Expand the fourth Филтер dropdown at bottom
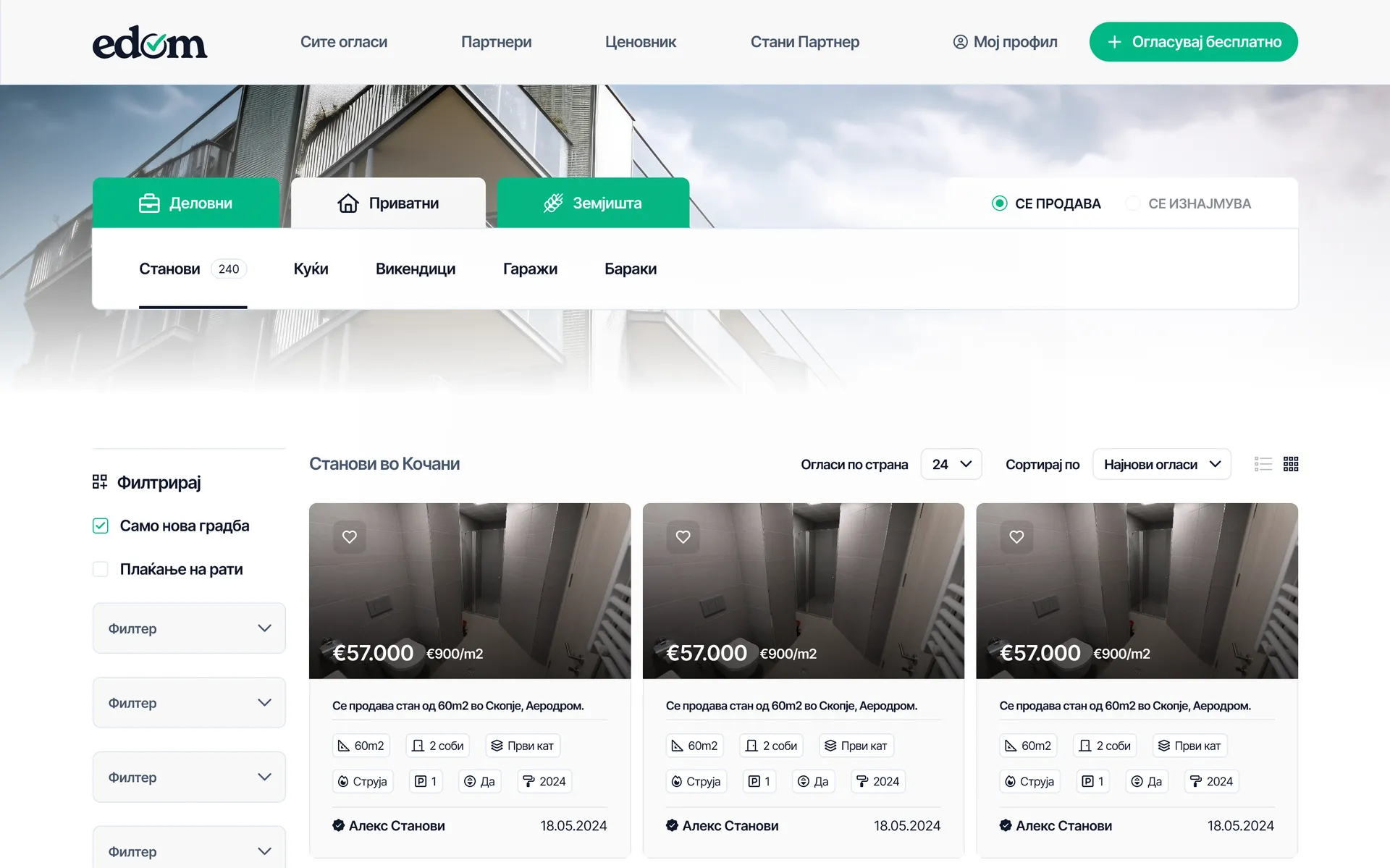This screenshot has height=868, width=1390. 189,848
